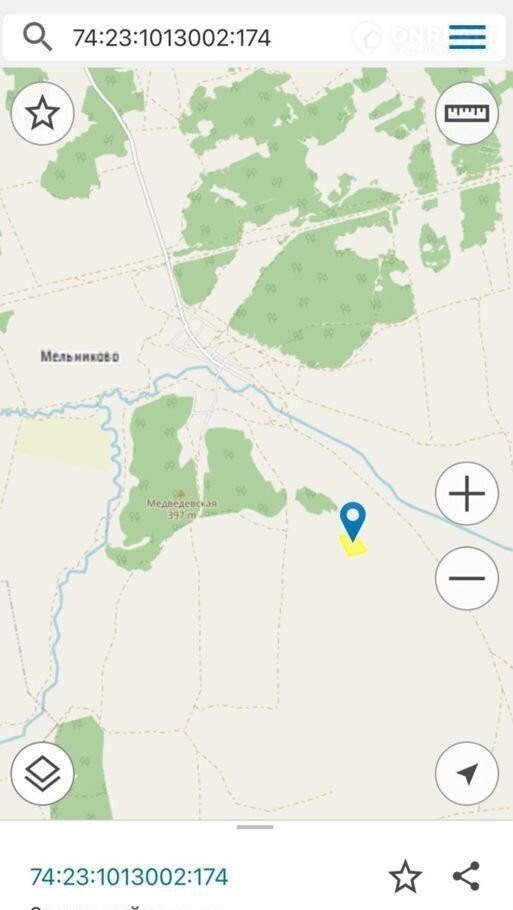Tap the Мельниково village label
Viewport: 513px width, 910px height.
(80, 356)
